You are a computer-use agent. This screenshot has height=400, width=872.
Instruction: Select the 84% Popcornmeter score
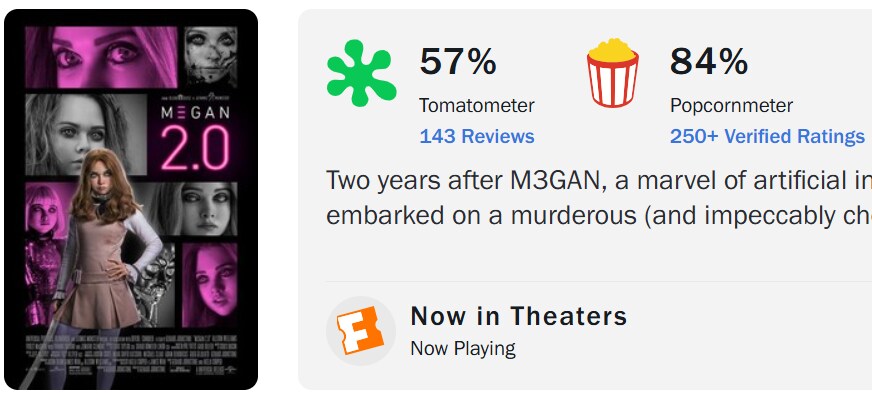click(708, 61)
